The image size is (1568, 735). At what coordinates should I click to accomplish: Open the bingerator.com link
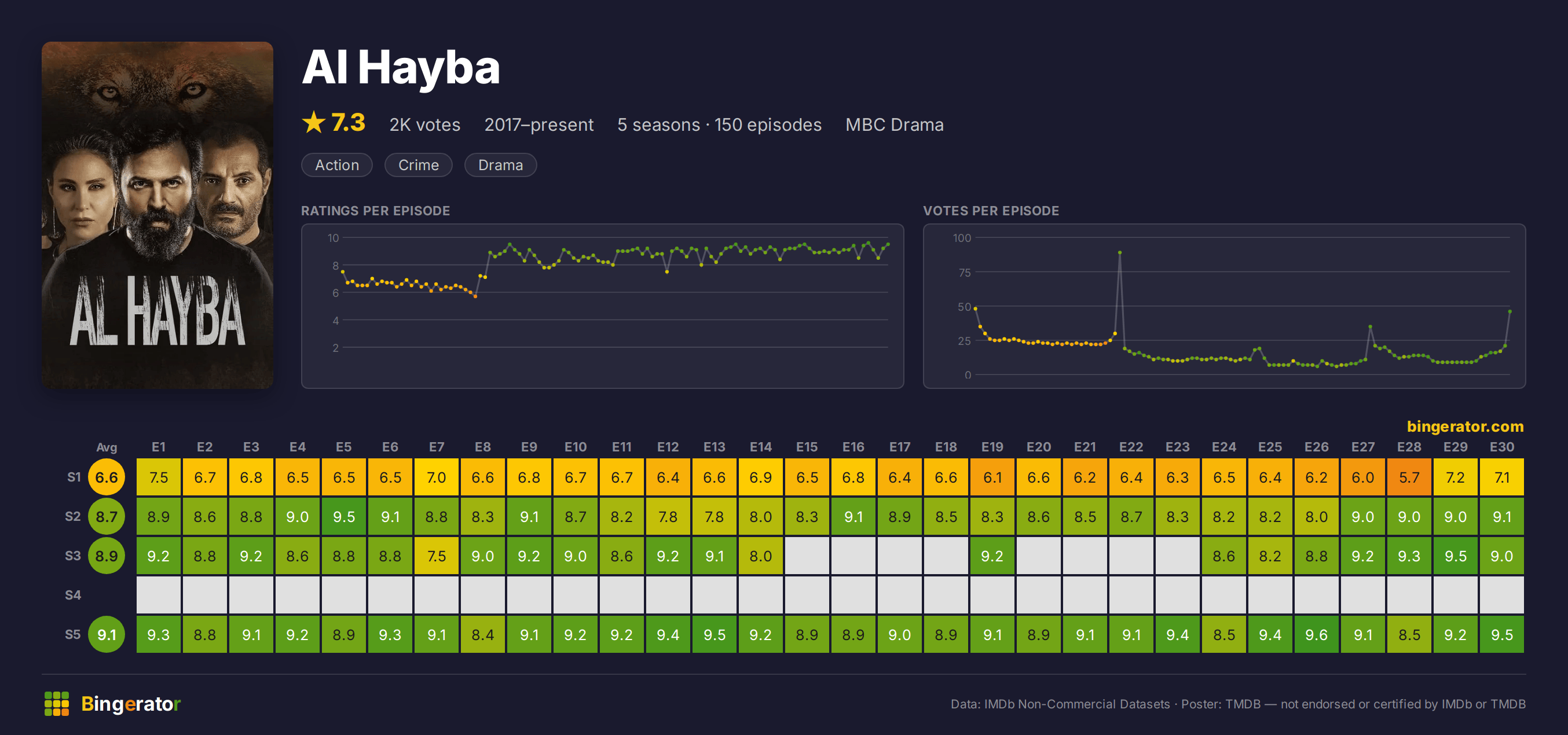pyautogui.click(x=1464, y=426)
